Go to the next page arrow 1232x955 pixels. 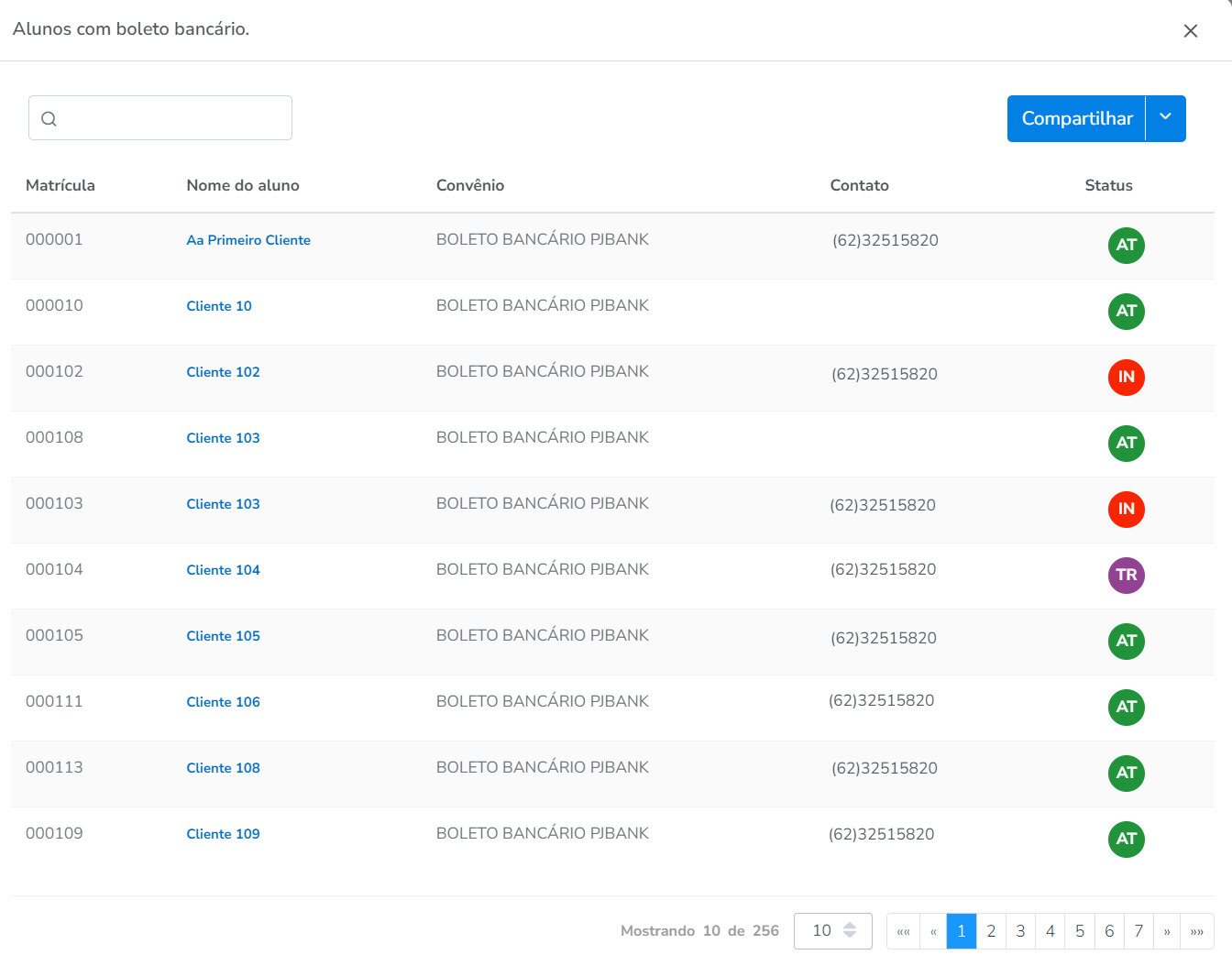click(x=1167, y=931)
